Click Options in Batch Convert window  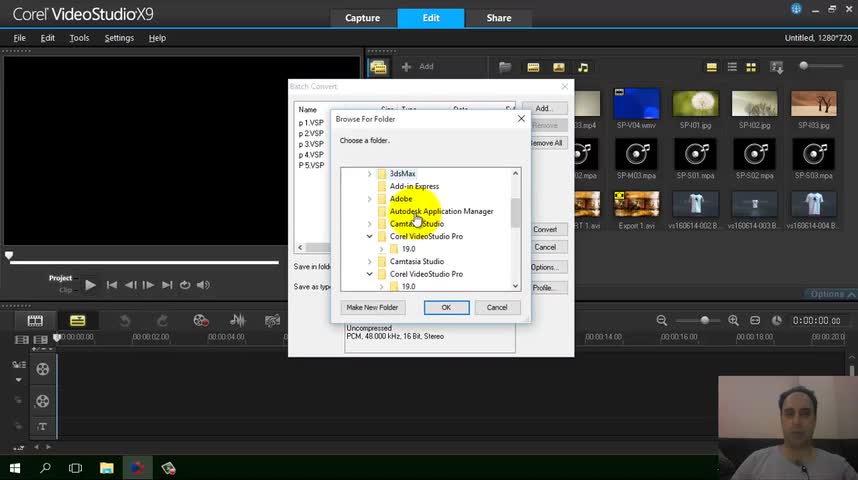[545, 267]
